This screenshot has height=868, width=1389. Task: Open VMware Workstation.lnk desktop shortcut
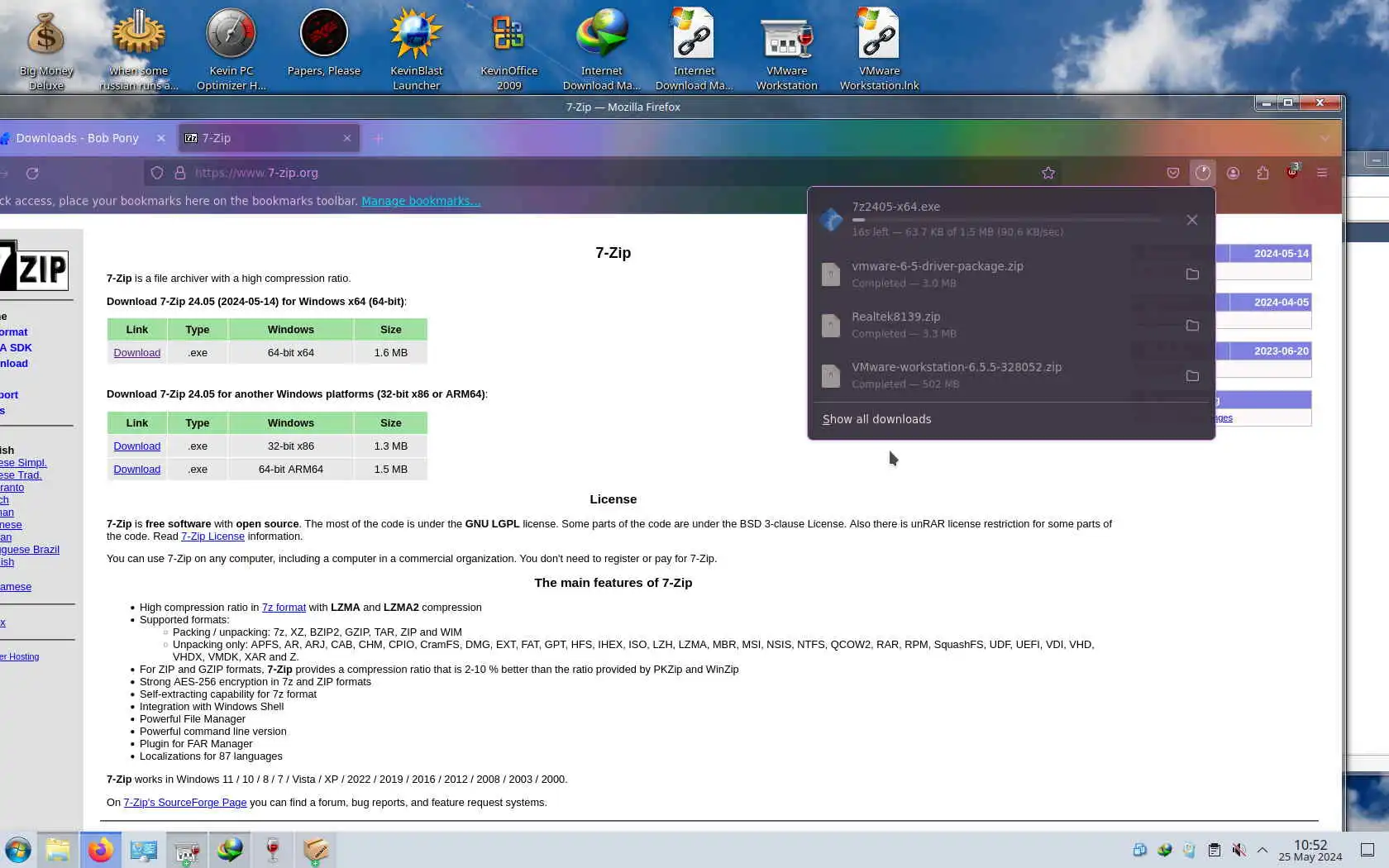879,50
